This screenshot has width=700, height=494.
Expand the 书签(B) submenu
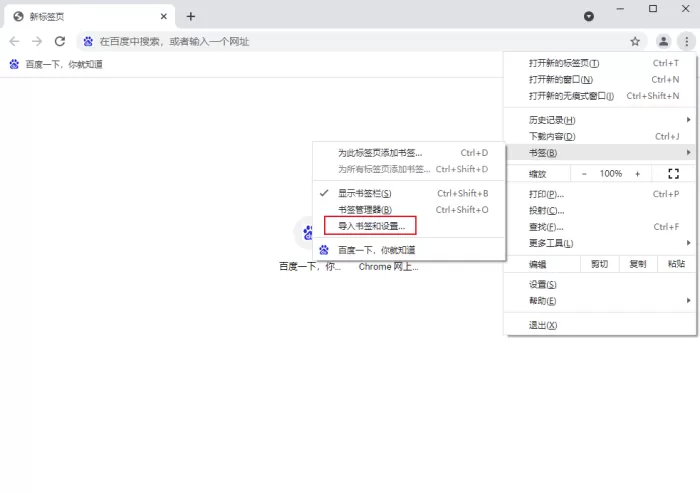[x=600, y=153]
